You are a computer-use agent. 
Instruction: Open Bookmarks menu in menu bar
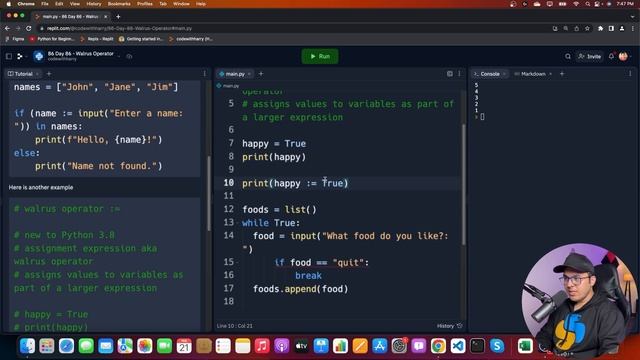119,4
